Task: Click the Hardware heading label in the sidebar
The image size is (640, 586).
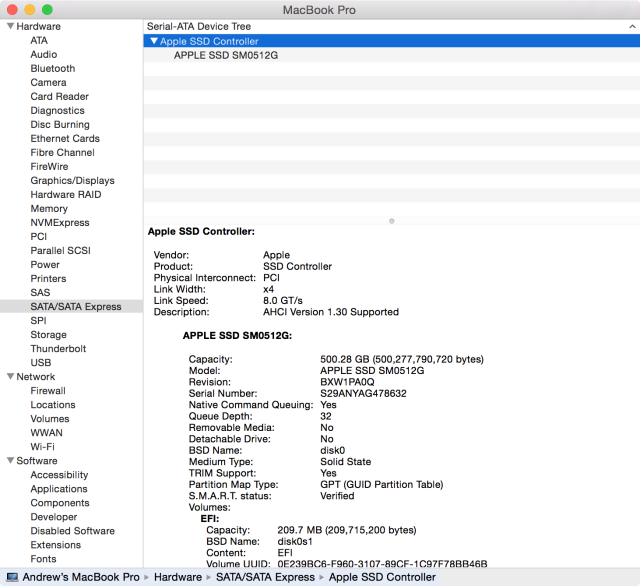Action: [38, 26]
